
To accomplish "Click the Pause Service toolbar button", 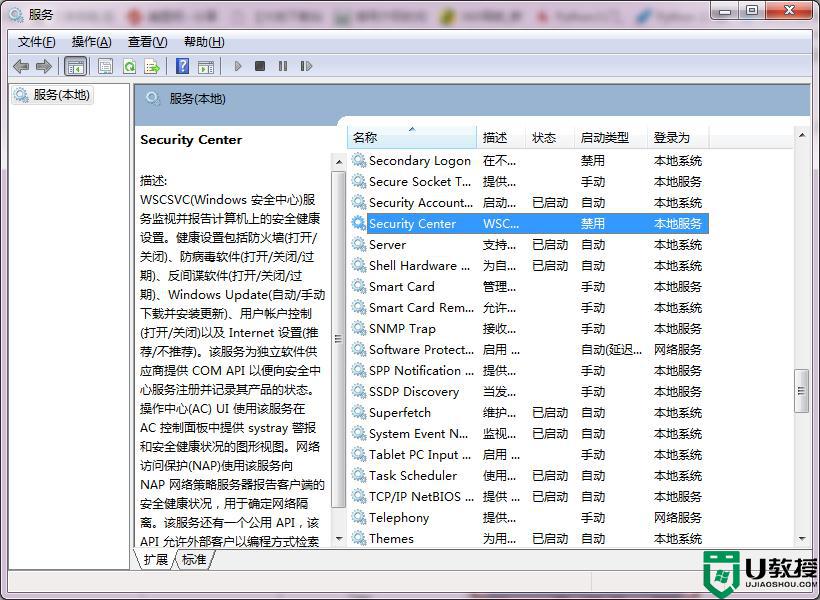I will click(283, 66).
